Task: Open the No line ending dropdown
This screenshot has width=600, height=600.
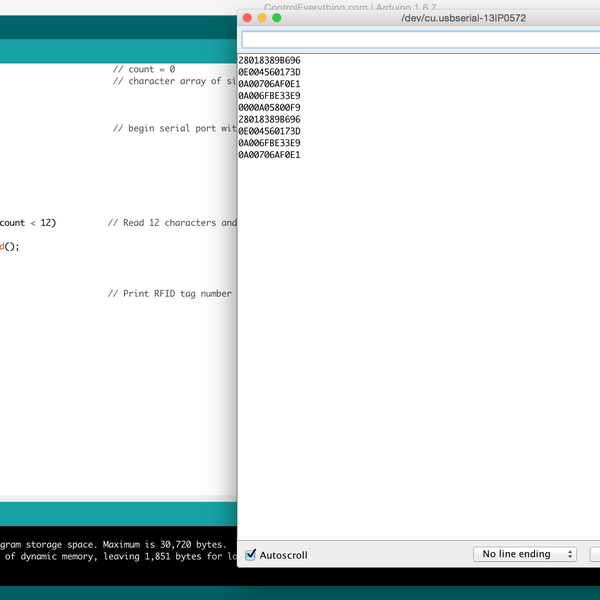Action: pyautogui.click(x=525, y=554)
